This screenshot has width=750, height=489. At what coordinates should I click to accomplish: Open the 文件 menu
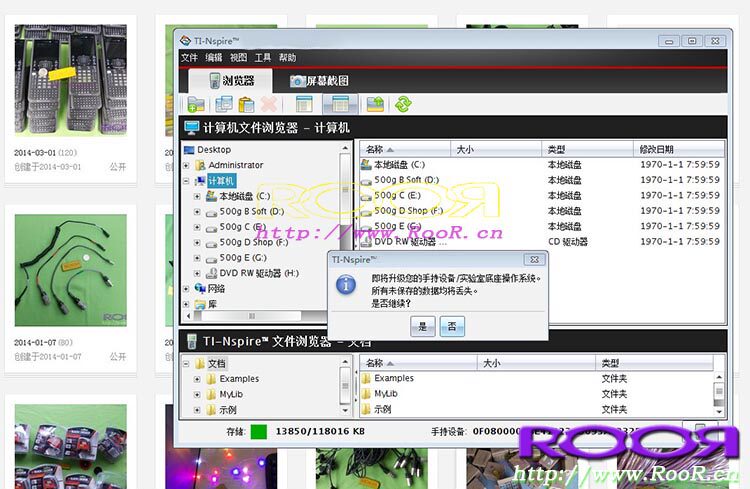189,58
